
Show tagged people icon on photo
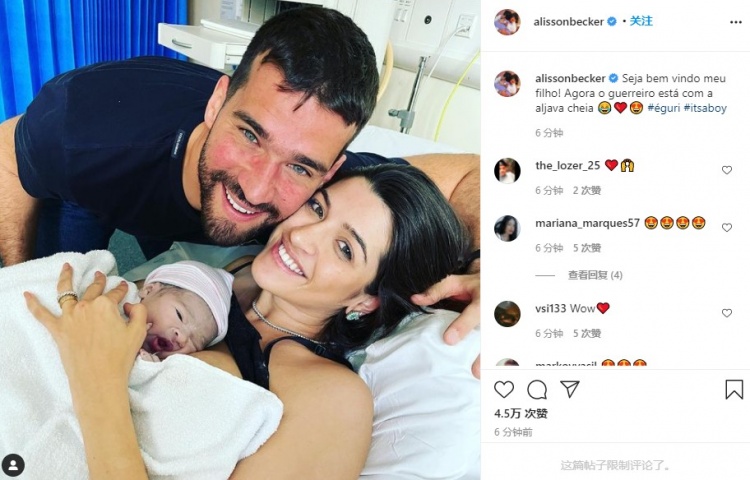coord(13,465)
